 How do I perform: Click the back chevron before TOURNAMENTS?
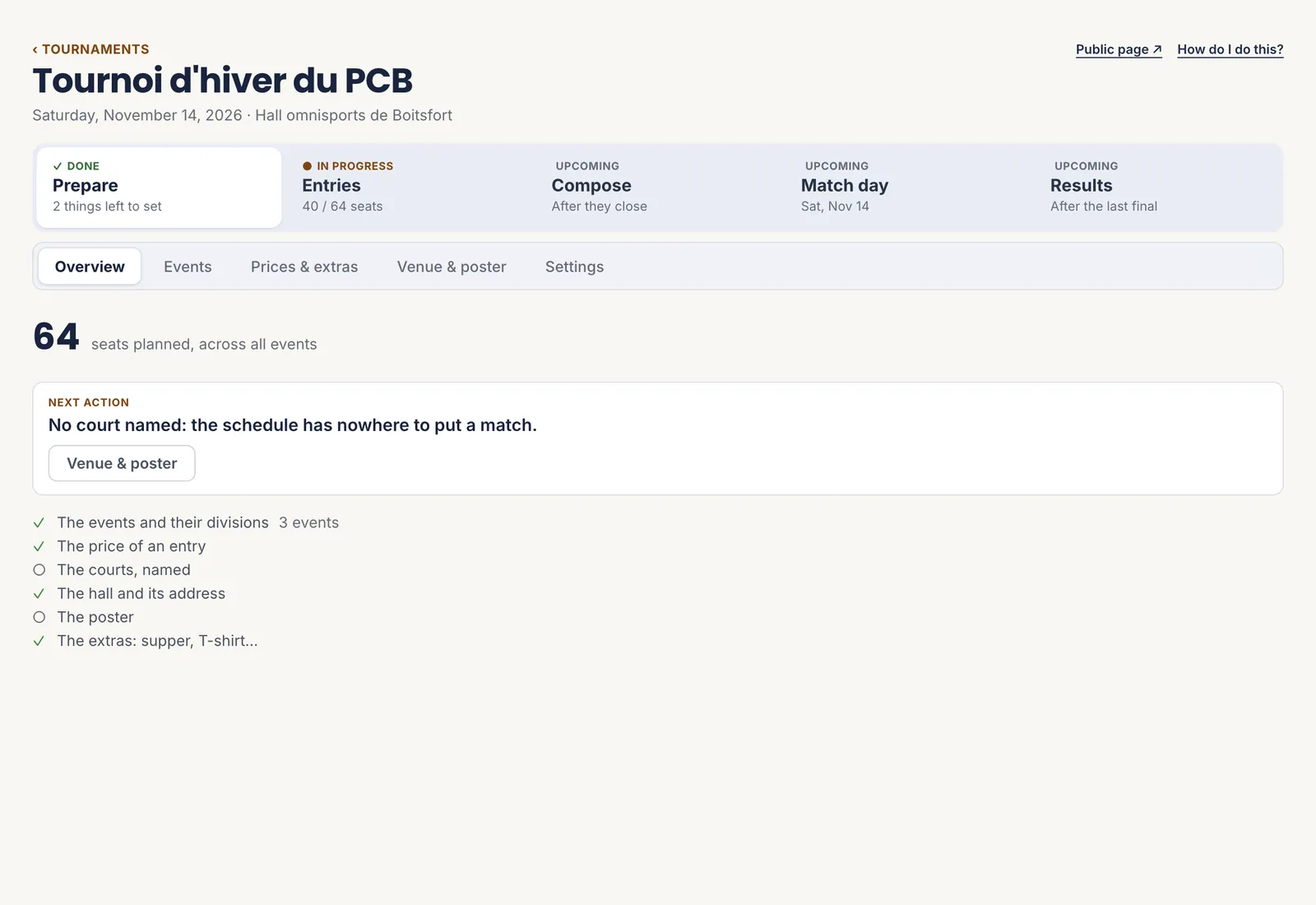[x=35, y=49]
